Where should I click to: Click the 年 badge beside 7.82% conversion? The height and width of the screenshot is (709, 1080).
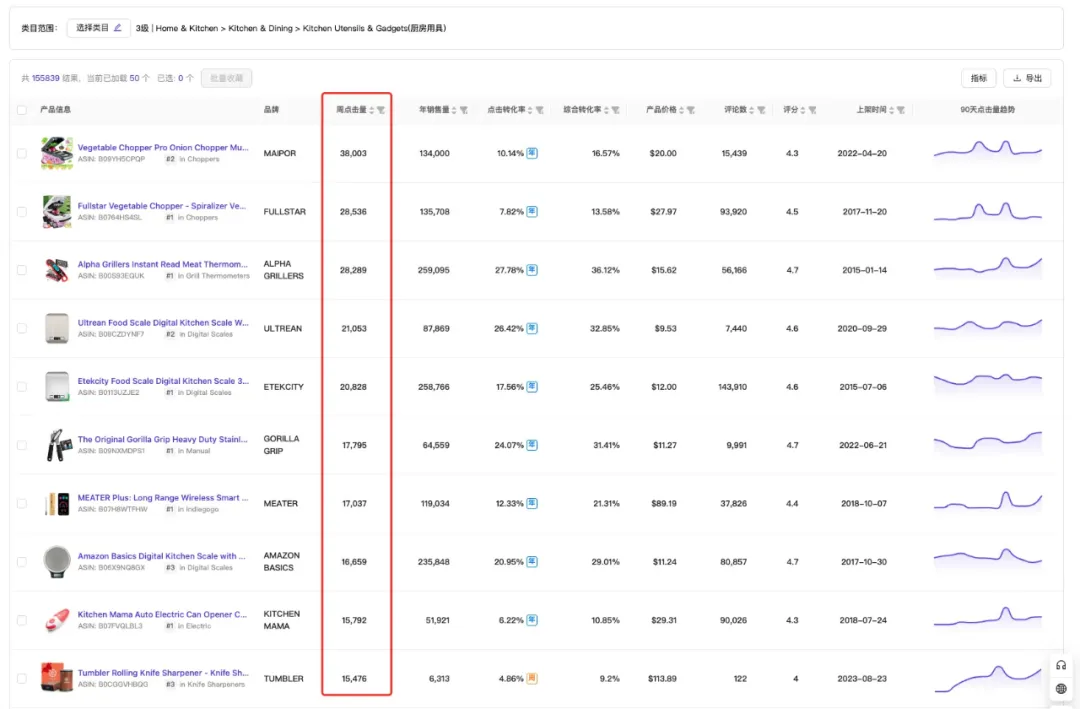(x=532, y=212)
